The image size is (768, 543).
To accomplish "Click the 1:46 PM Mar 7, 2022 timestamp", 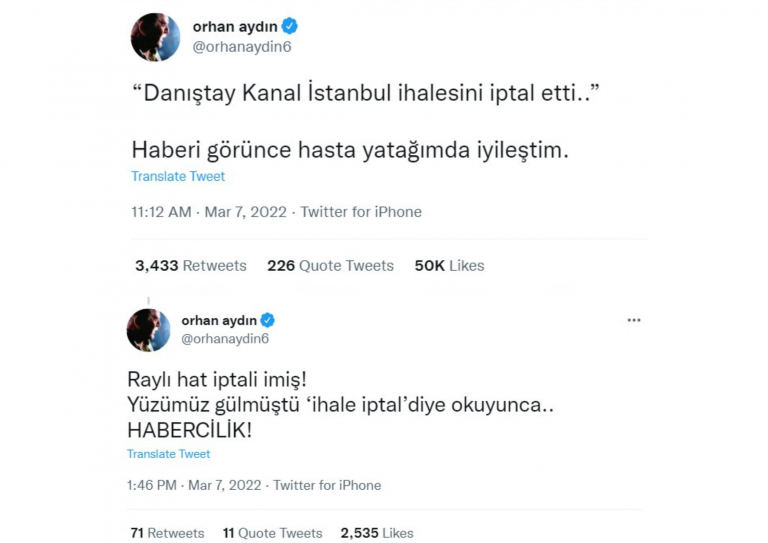I will pos(194,485).
